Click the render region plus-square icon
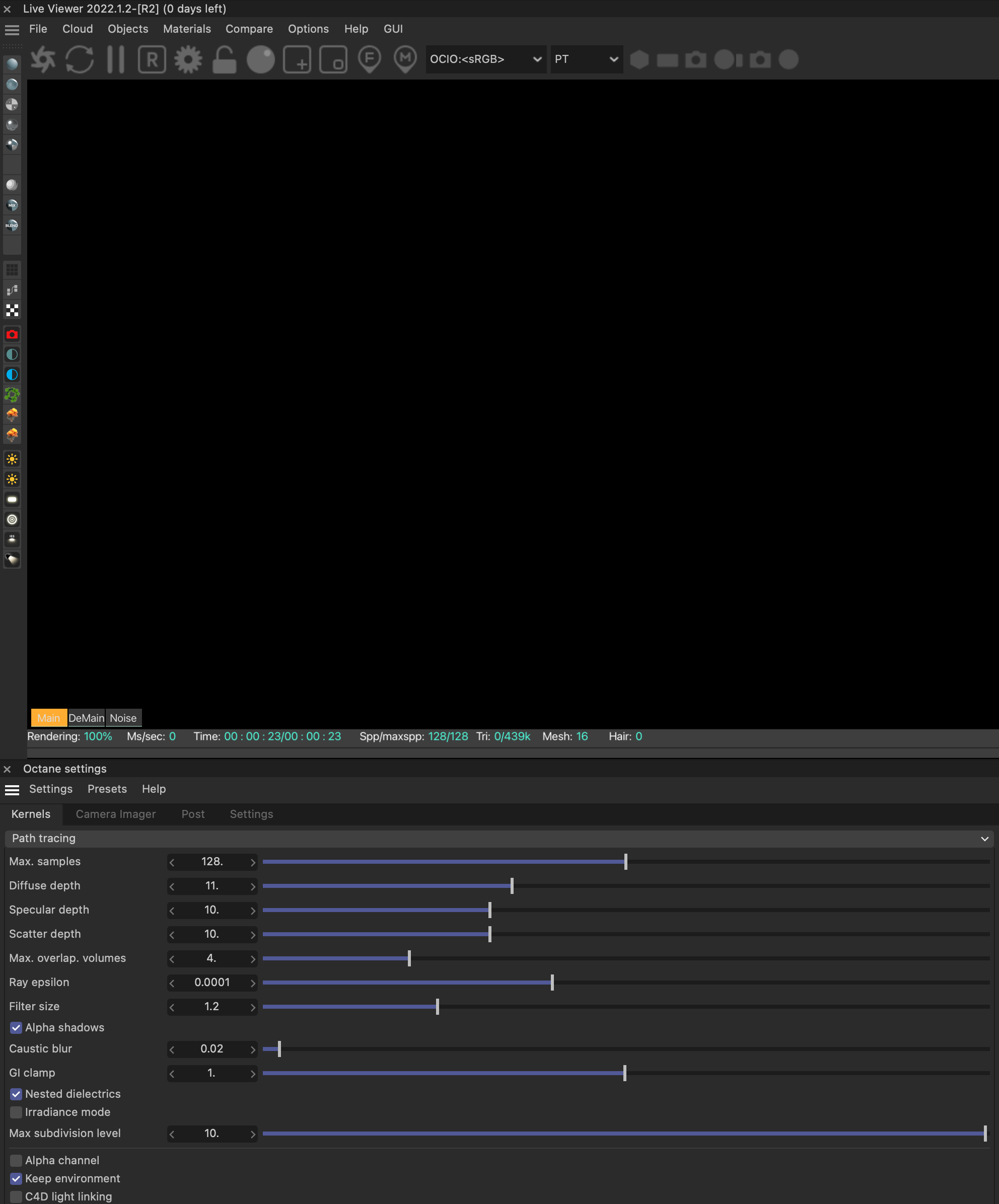This screenshot has width=999, height=1204. pyautogui.click(x=297, y=59)
